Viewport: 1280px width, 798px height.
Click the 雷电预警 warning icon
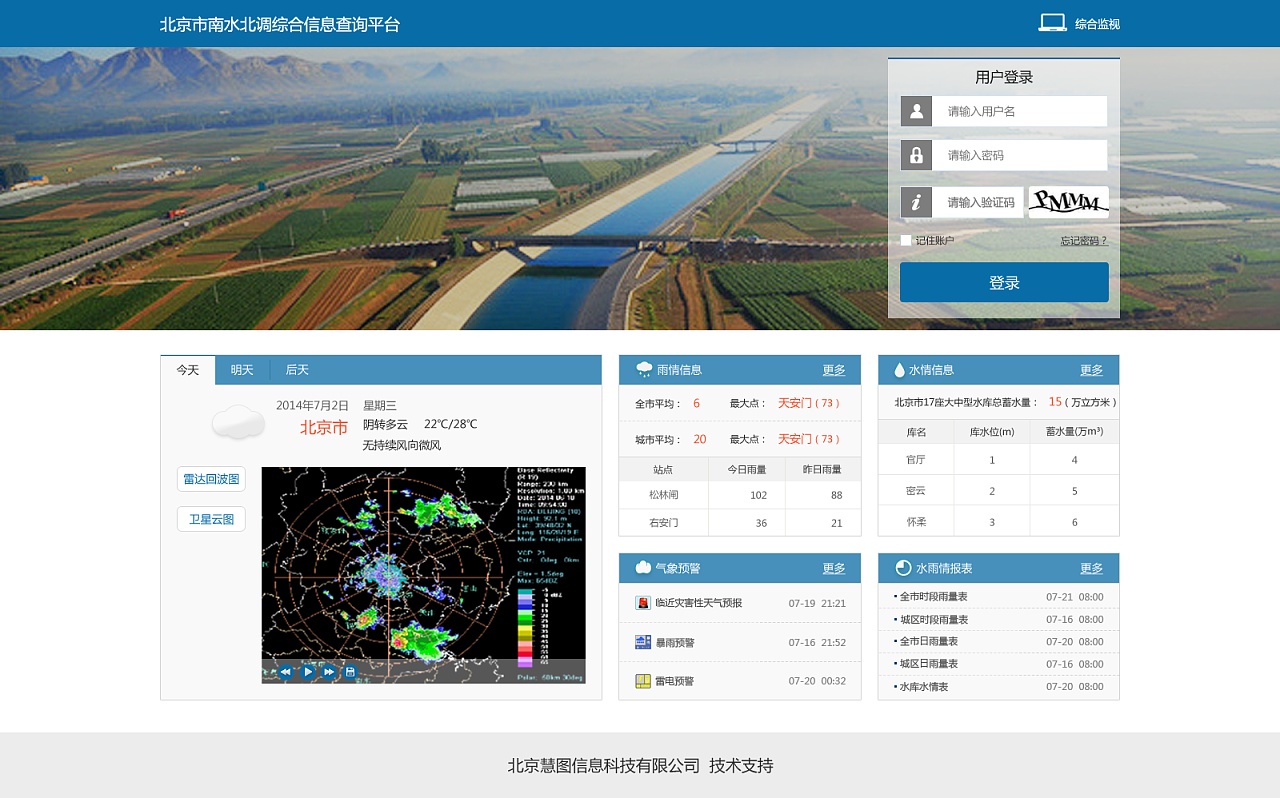tap(643, 681)
